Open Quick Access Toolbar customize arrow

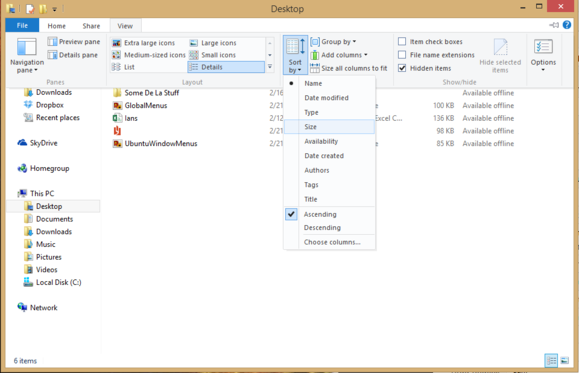(x=54, y=9)
